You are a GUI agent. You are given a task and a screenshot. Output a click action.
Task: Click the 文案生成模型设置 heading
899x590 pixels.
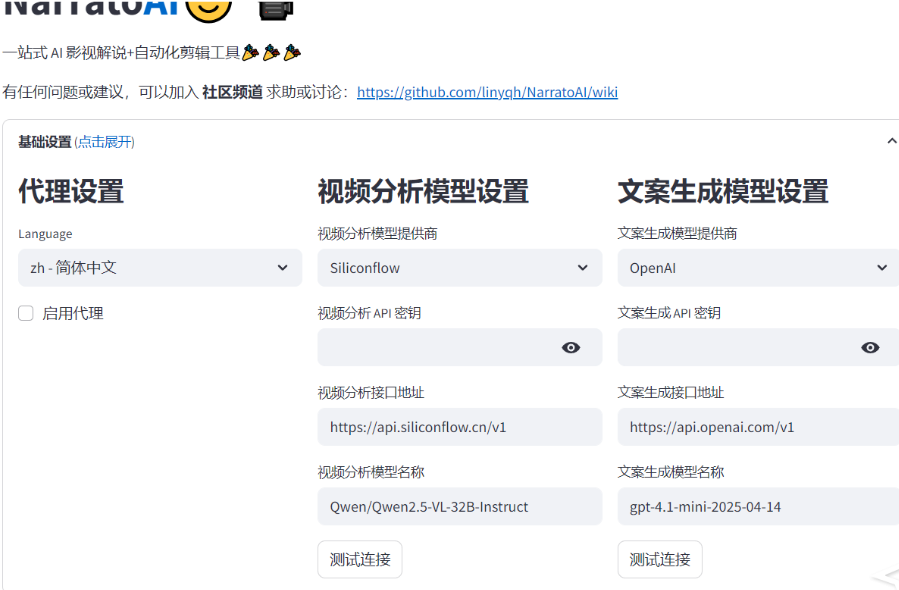[723, 192]
